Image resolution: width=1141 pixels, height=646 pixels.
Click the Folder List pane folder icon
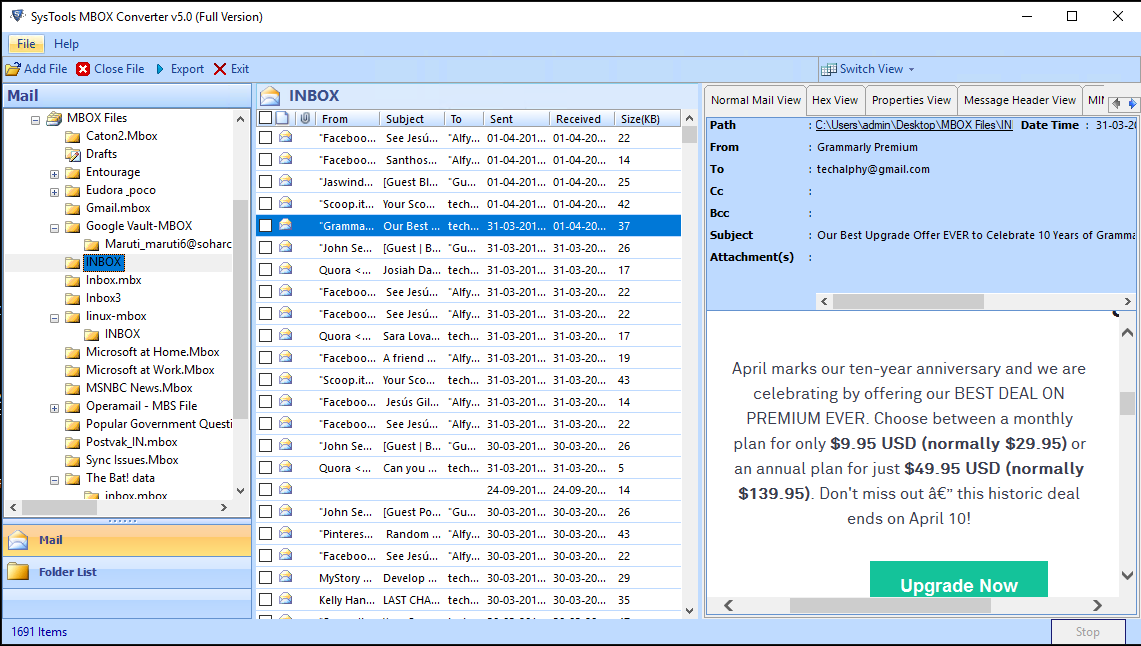(18, 572)
